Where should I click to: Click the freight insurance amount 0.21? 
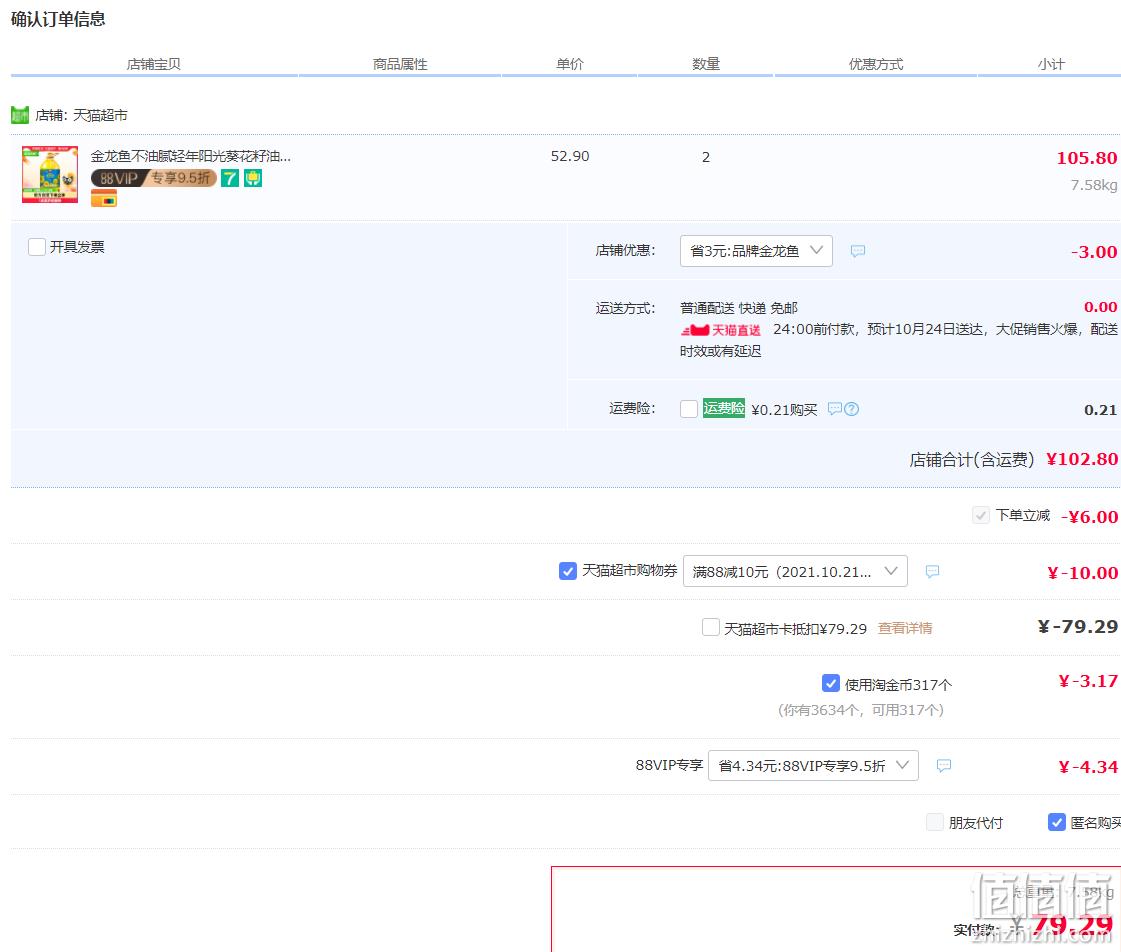click(x=1100, y=410)
